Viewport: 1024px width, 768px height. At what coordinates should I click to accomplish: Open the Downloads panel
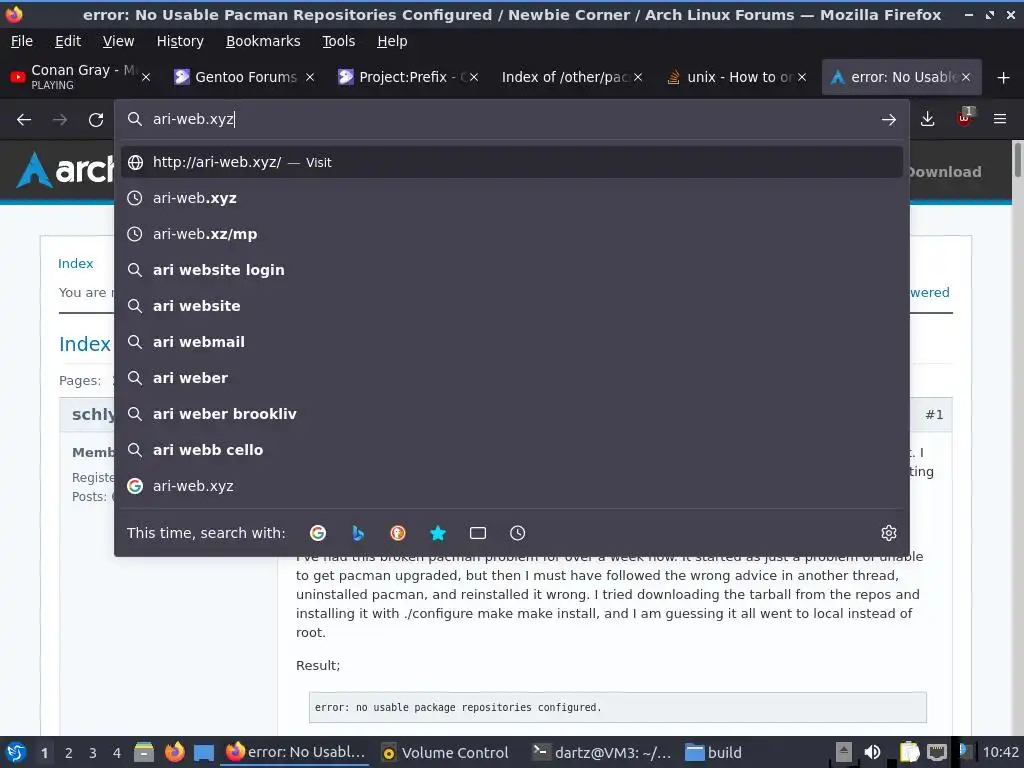(x=927, y=119)
